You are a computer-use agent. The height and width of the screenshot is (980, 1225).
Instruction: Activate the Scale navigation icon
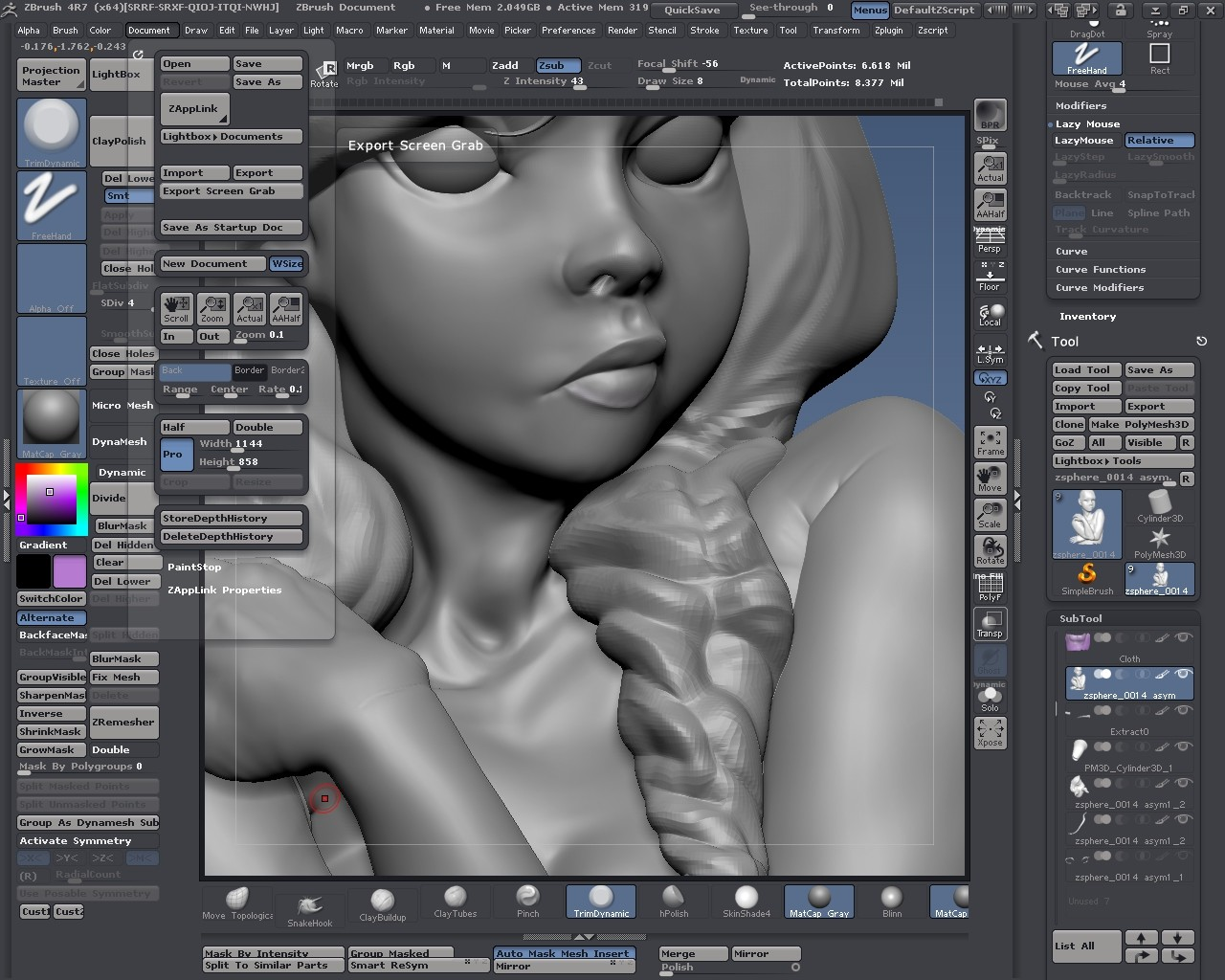click(990, 515)
